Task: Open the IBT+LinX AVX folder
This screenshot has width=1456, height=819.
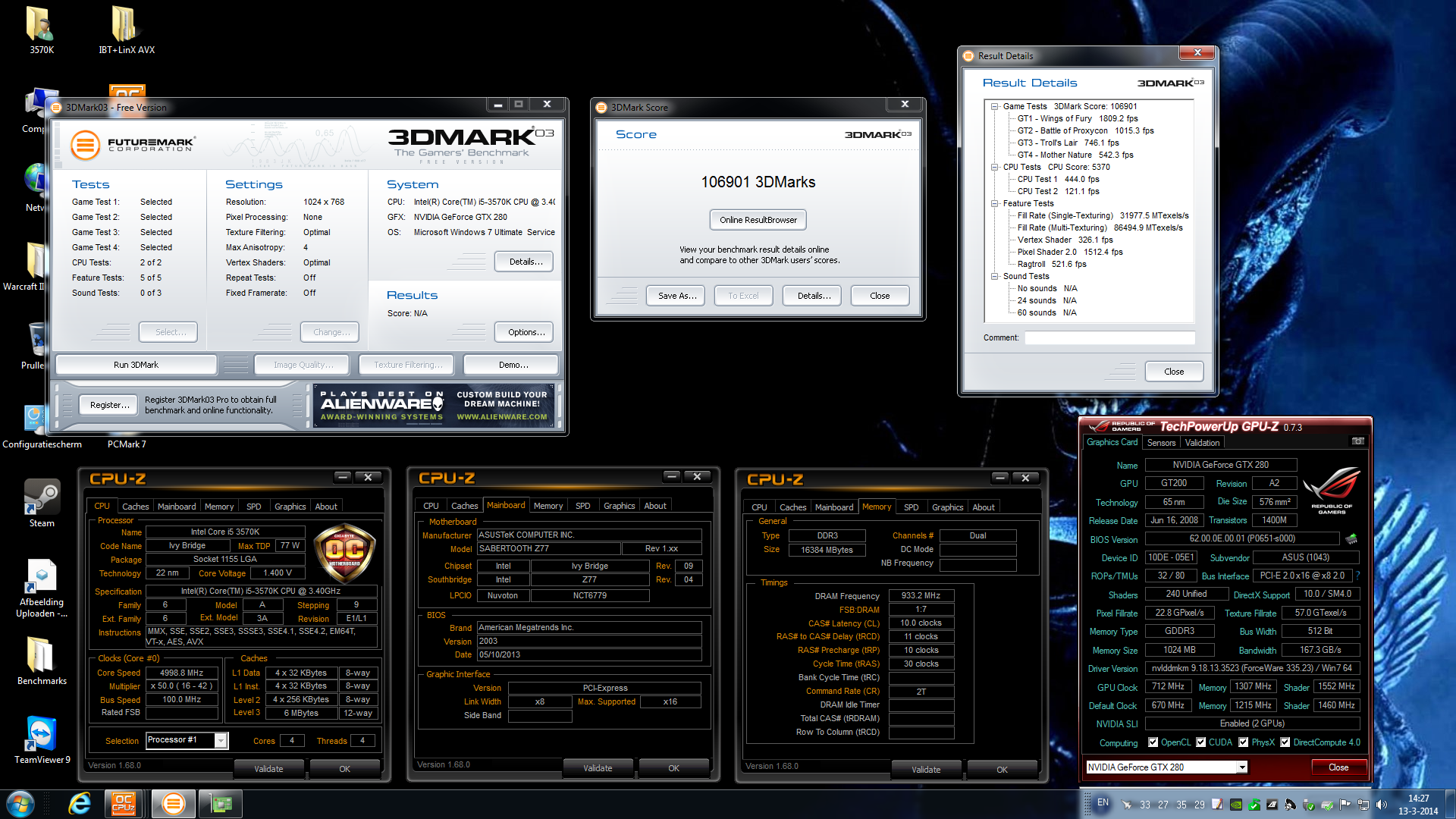Action: point(126,30)
